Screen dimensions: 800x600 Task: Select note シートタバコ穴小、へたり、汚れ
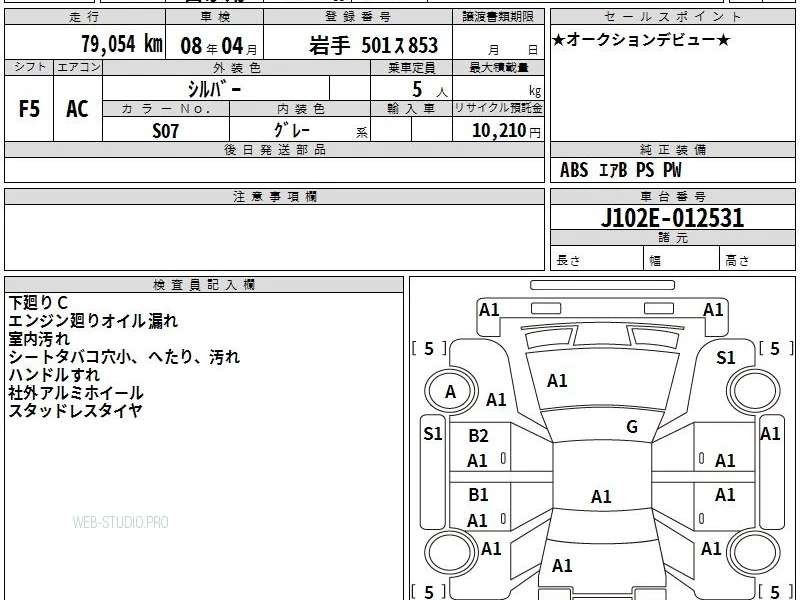124,357
